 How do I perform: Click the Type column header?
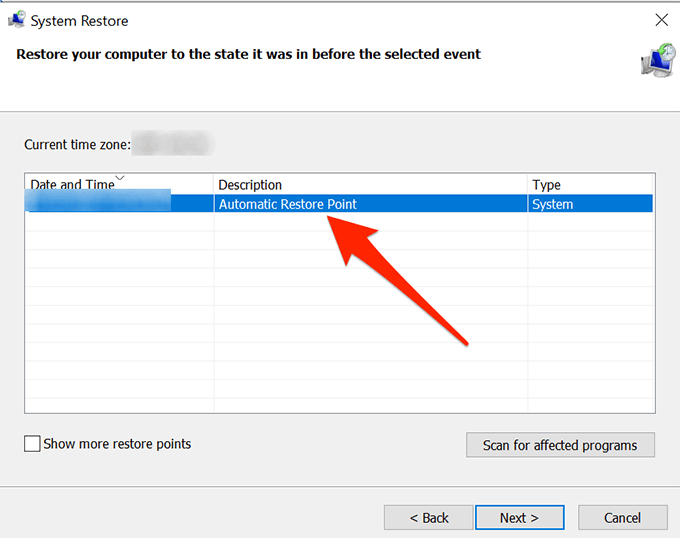[x=546, y=184]
